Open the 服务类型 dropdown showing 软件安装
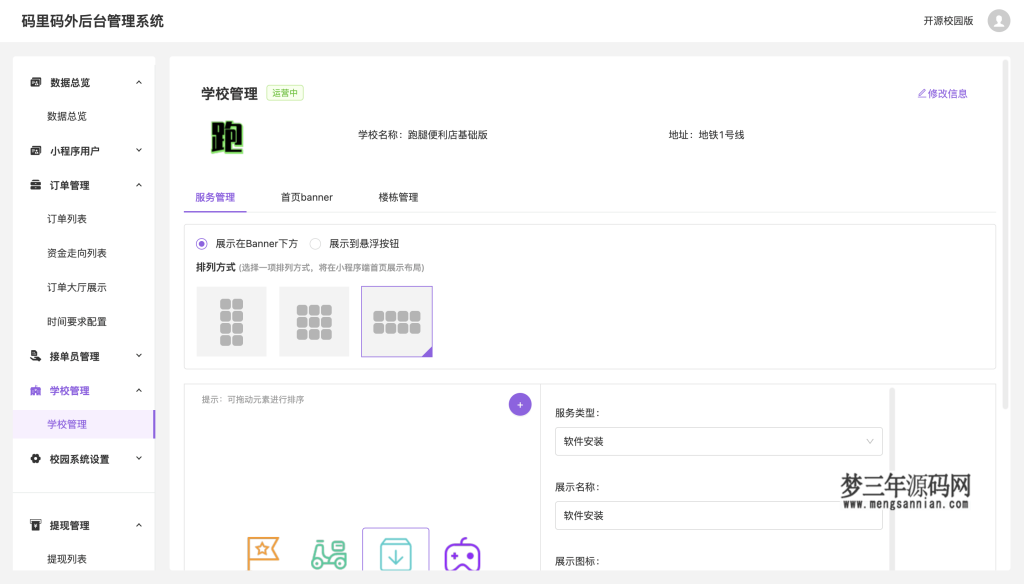The image size is (1024, 584). point(718,441)
